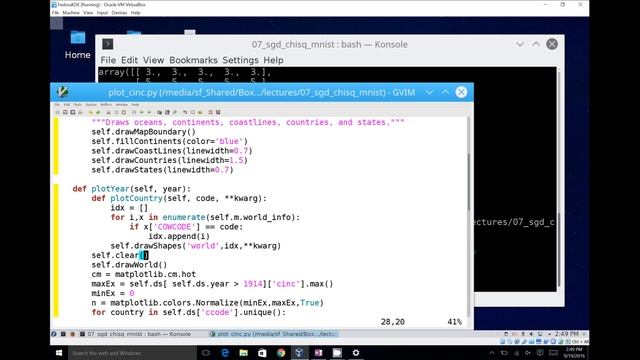The width and height of the screenshot is (640, 360).
Task: Click the terminal icon in Konsole title bar
Action: 108,44
